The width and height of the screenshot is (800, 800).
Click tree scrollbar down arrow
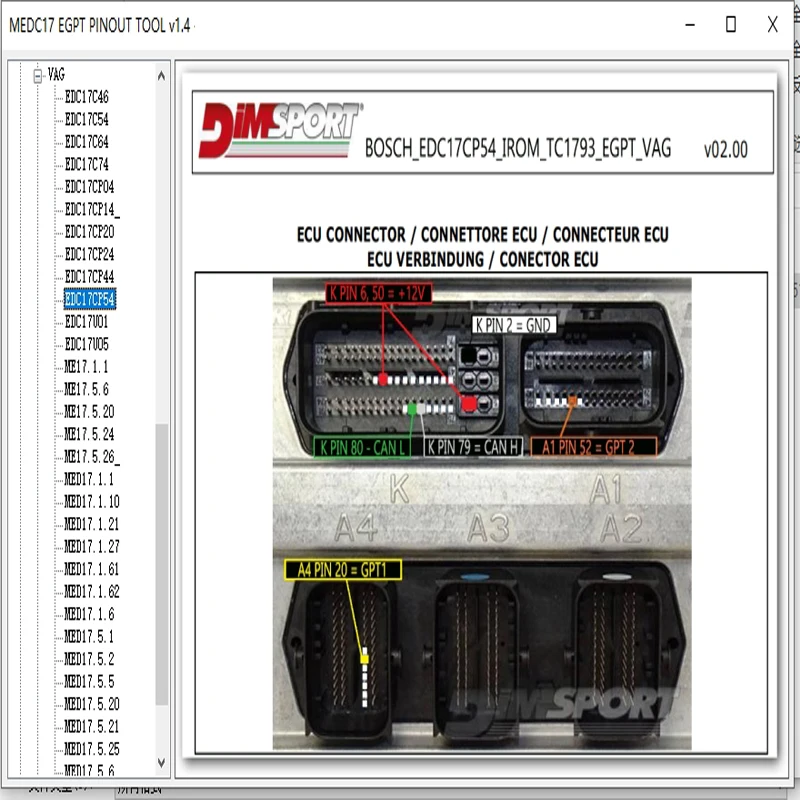(161, 763)
